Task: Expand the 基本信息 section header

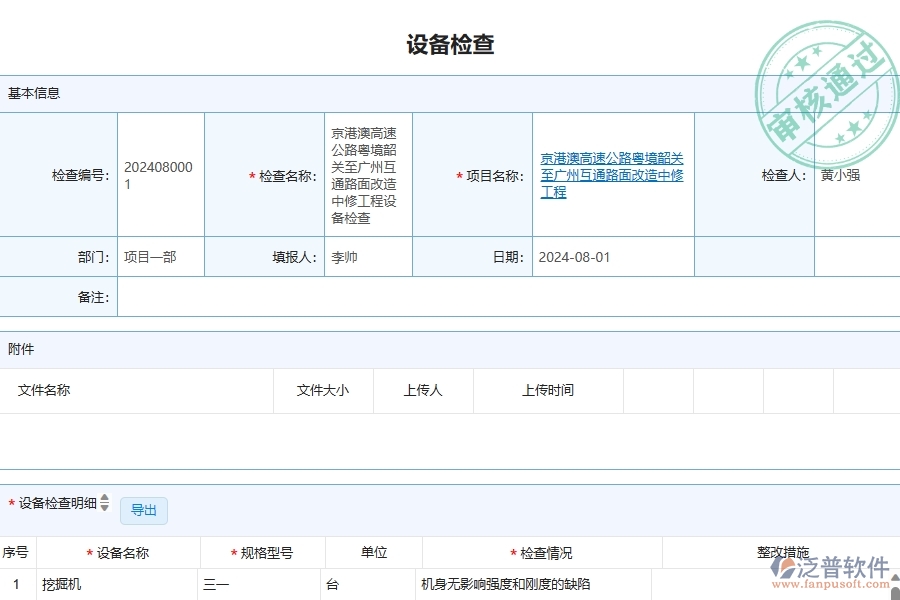Action: click(32, 93)
